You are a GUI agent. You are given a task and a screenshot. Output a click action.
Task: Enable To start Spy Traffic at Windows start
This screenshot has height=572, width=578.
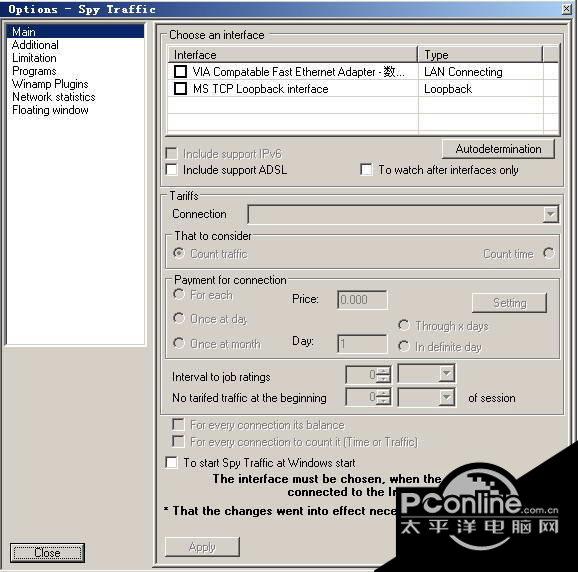tap(172, 462)
